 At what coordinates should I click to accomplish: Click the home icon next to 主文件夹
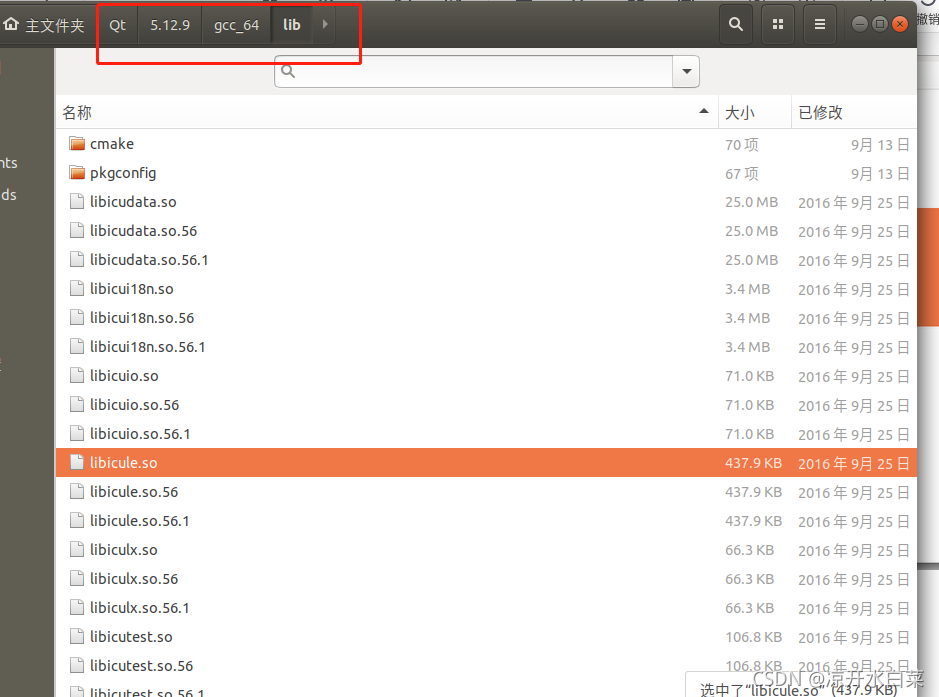tap(12, 23)
